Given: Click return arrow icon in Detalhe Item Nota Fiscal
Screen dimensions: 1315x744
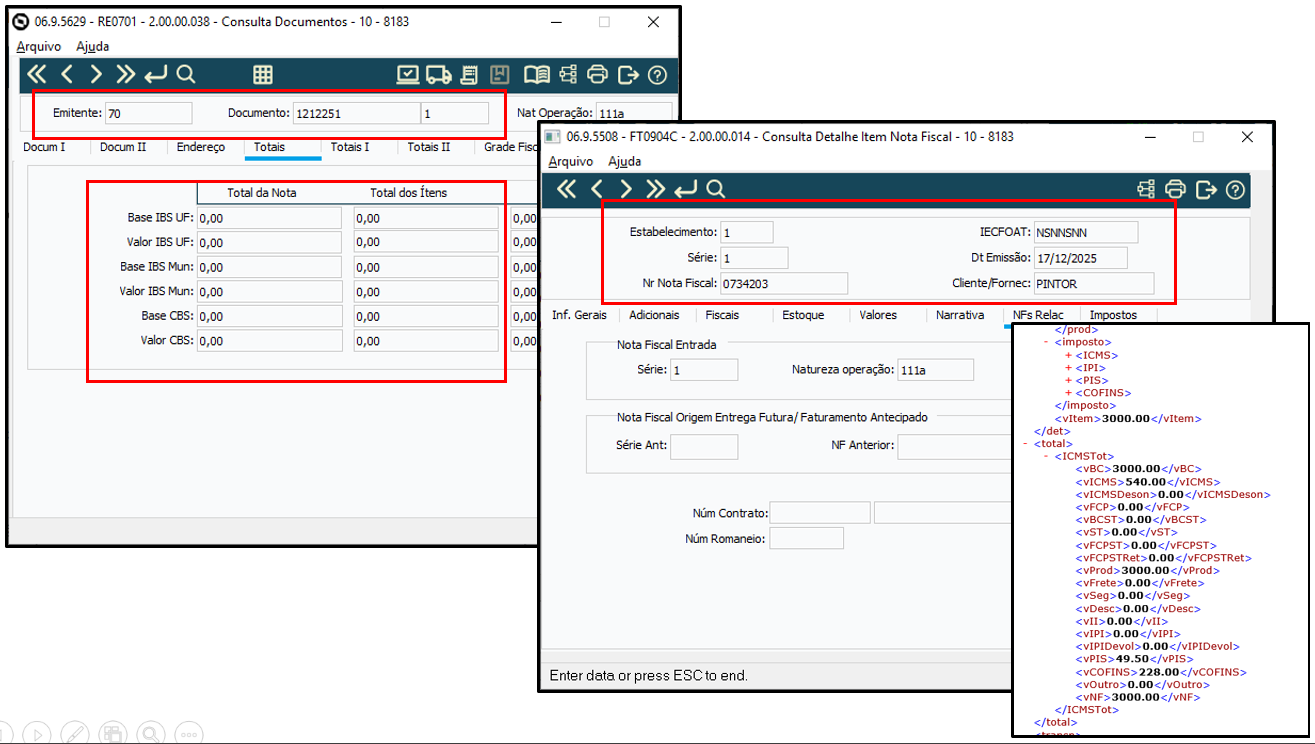Looking at the screenshot, I should coord(685,189).
